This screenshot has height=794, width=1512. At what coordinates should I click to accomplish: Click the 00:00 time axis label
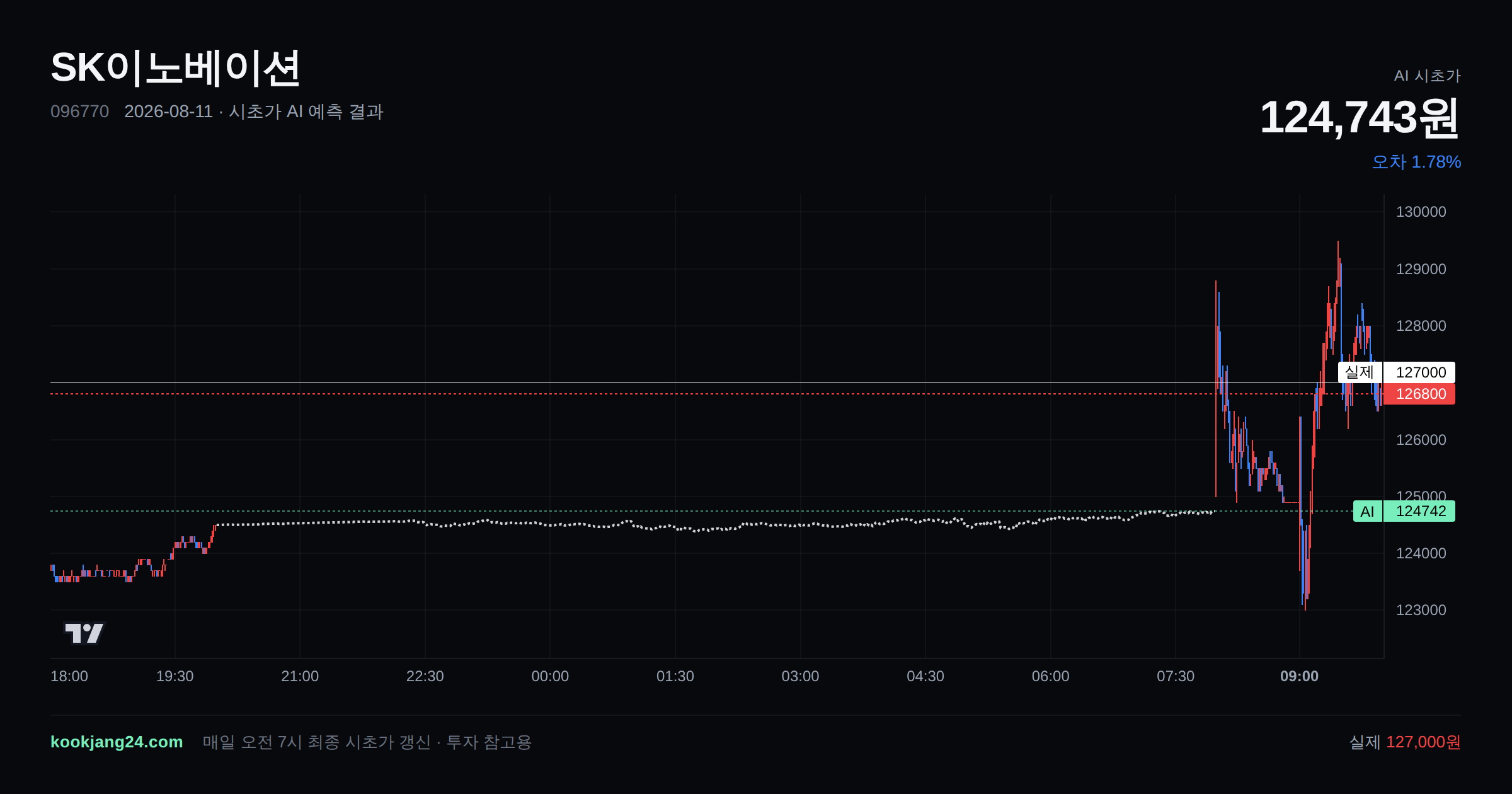click(550, 676)
